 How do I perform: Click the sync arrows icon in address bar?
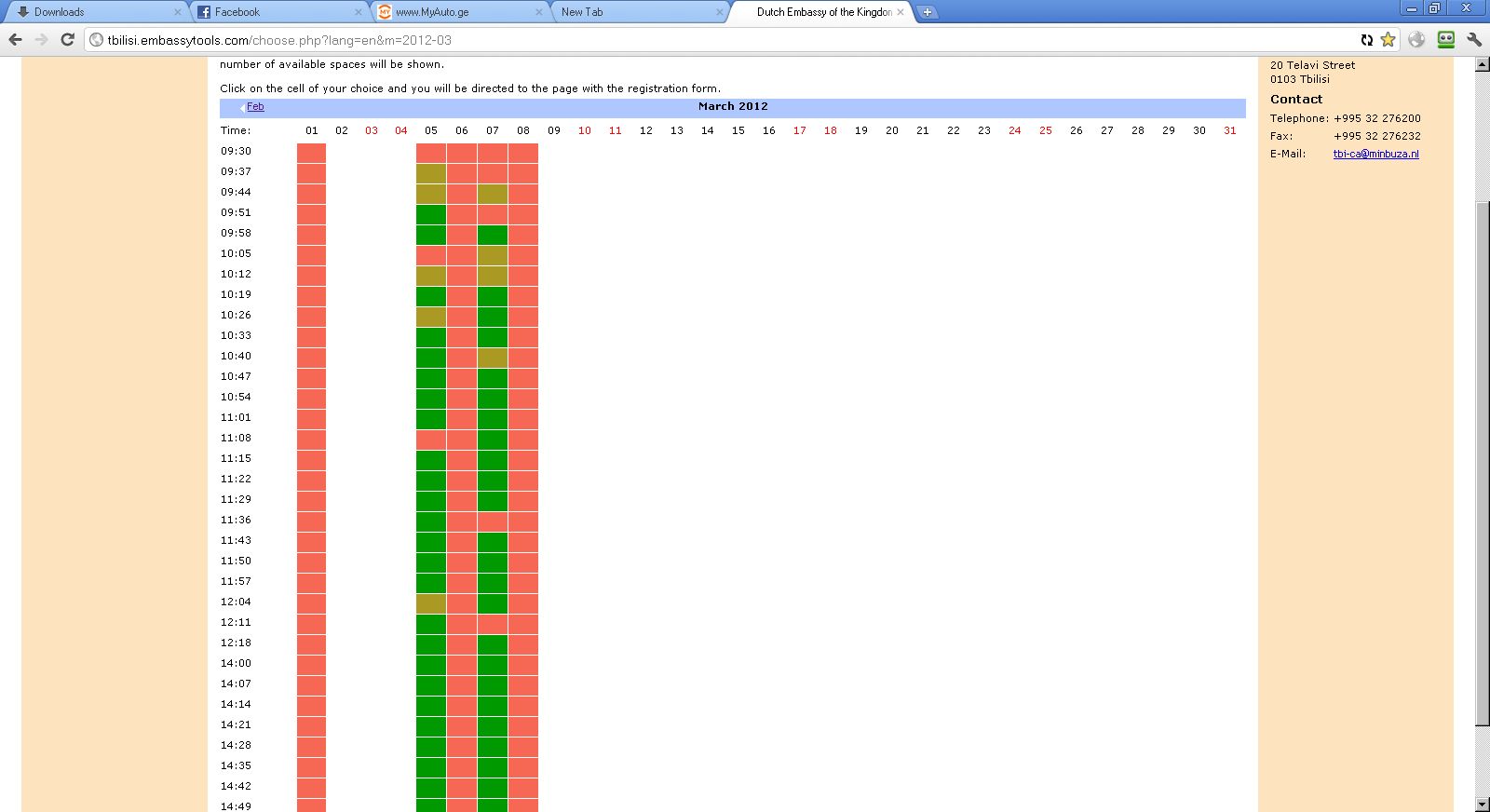pyautogui.click(x=1366, y=39)
